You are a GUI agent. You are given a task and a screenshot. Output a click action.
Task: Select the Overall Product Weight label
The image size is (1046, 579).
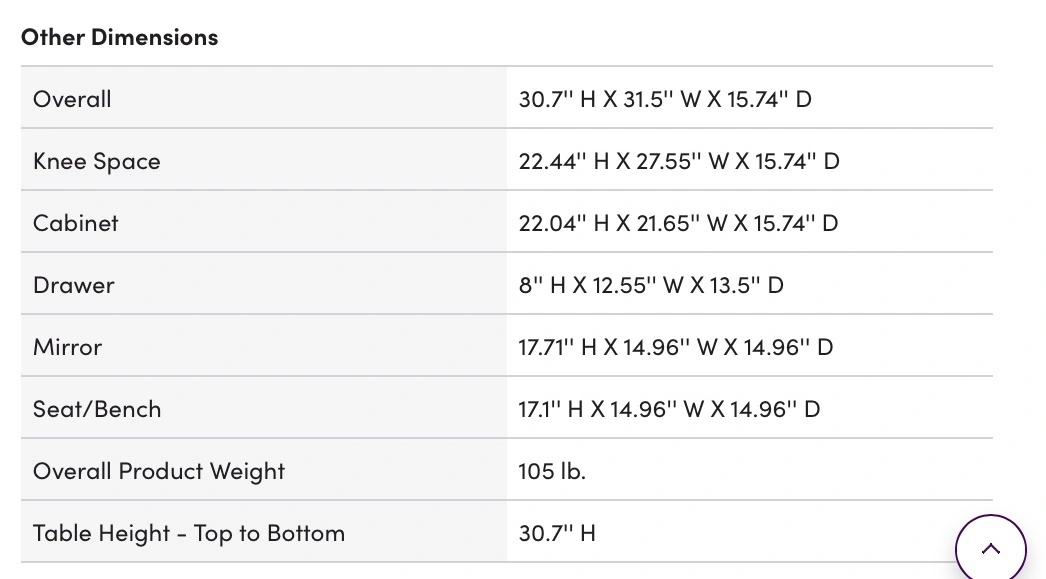[x=159, y=471]
